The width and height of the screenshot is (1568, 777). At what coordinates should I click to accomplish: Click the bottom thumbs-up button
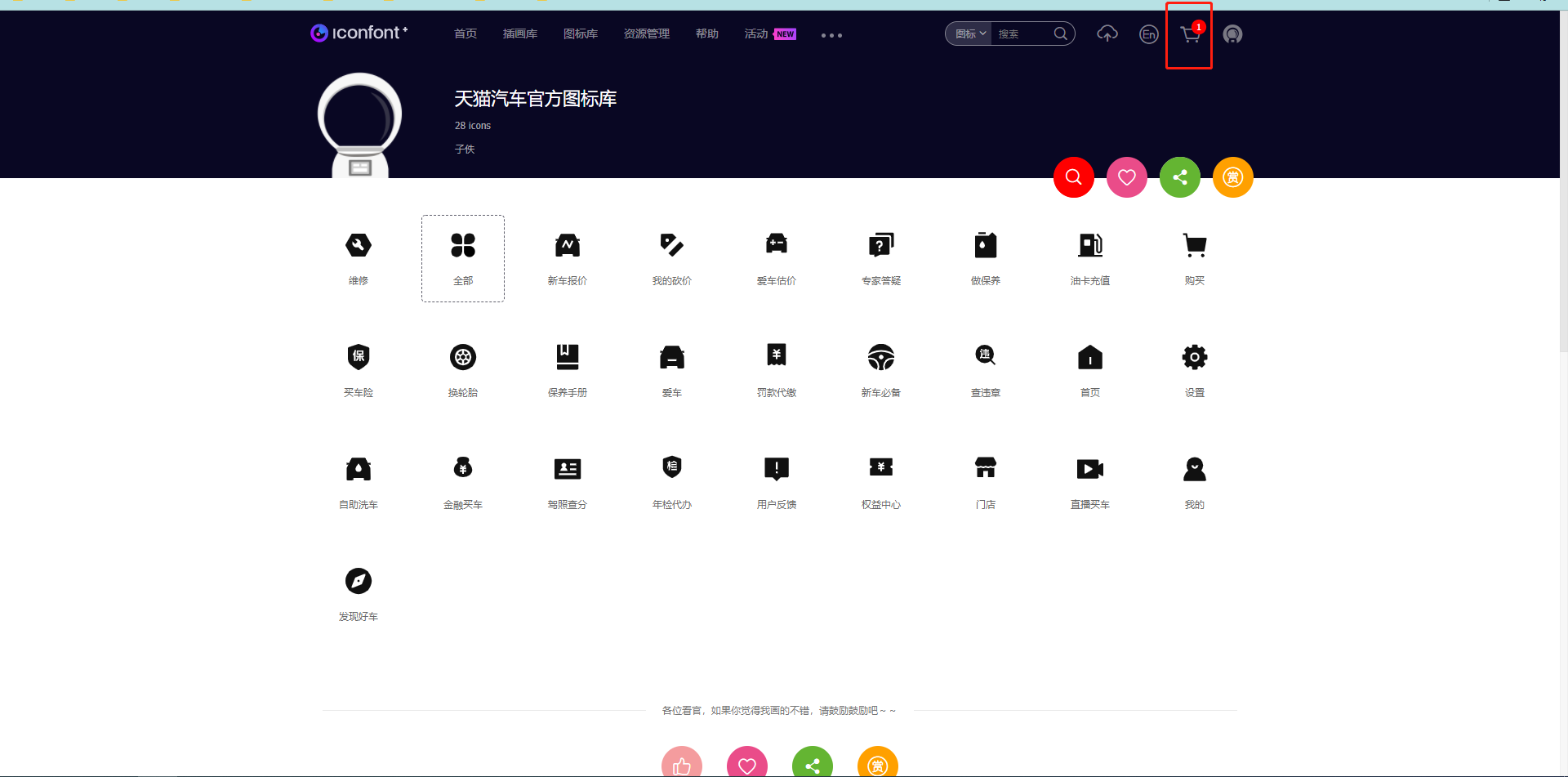[682, 763]
